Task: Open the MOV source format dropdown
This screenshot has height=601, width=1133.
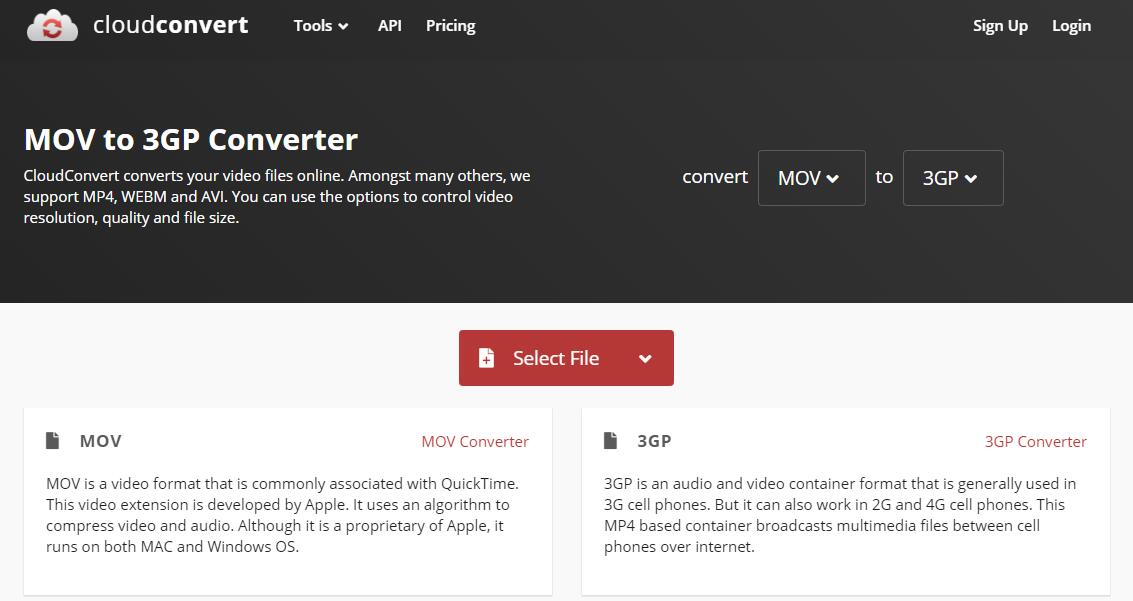Action: [x=811, y=178]
